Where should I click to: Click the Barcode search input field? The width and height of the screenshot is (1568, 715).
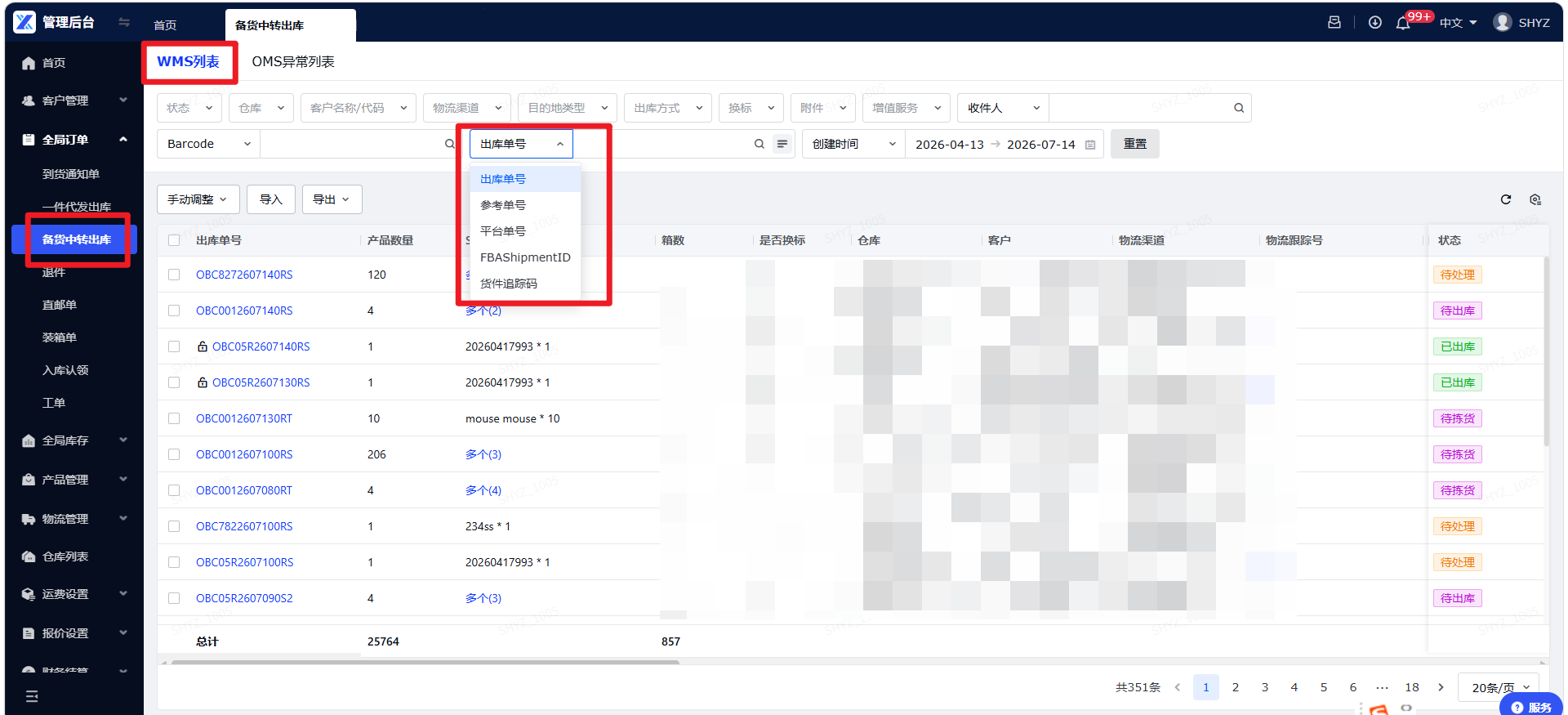coord(351,144)
